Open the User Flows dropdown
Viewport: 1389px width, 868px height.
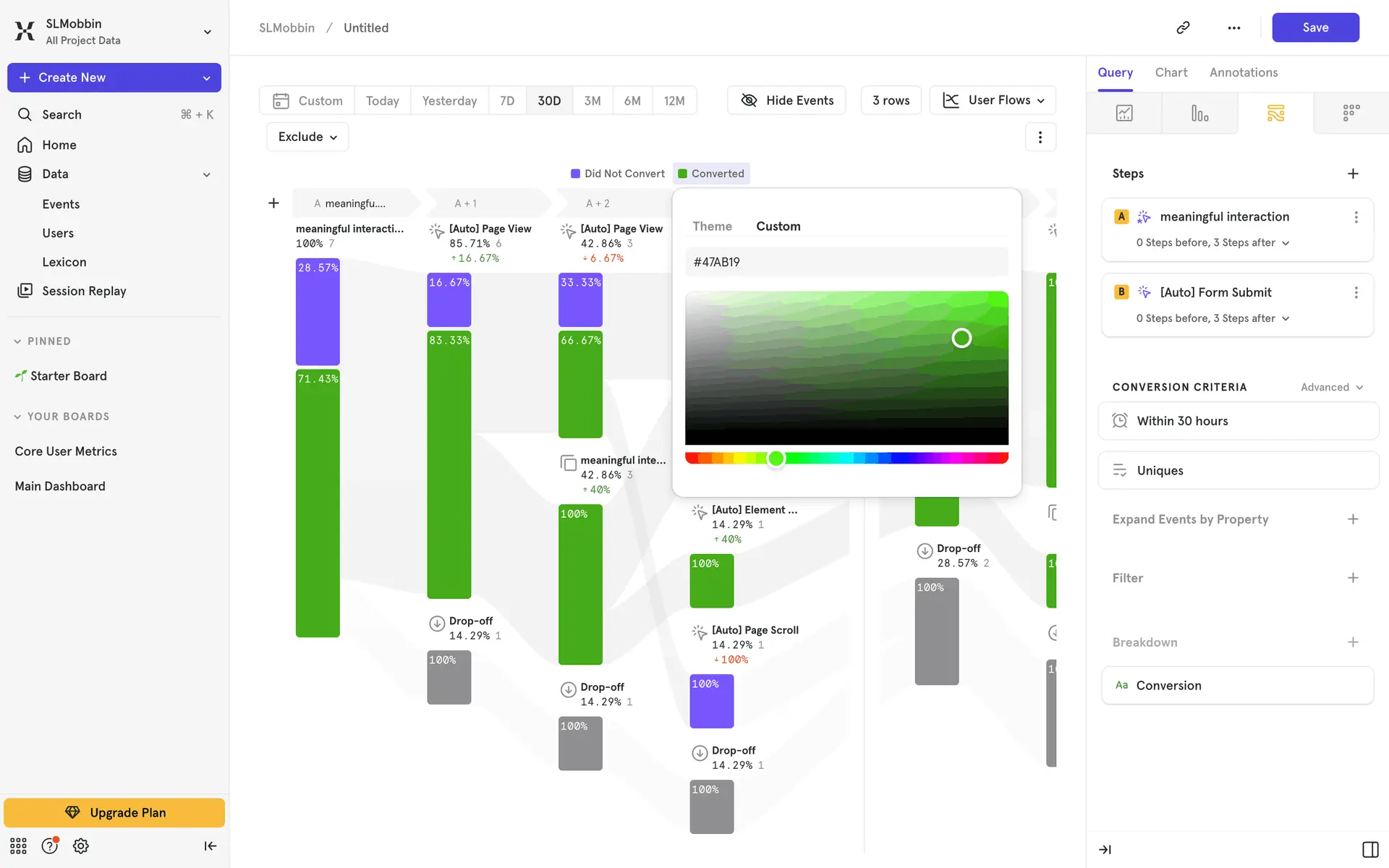993,101
